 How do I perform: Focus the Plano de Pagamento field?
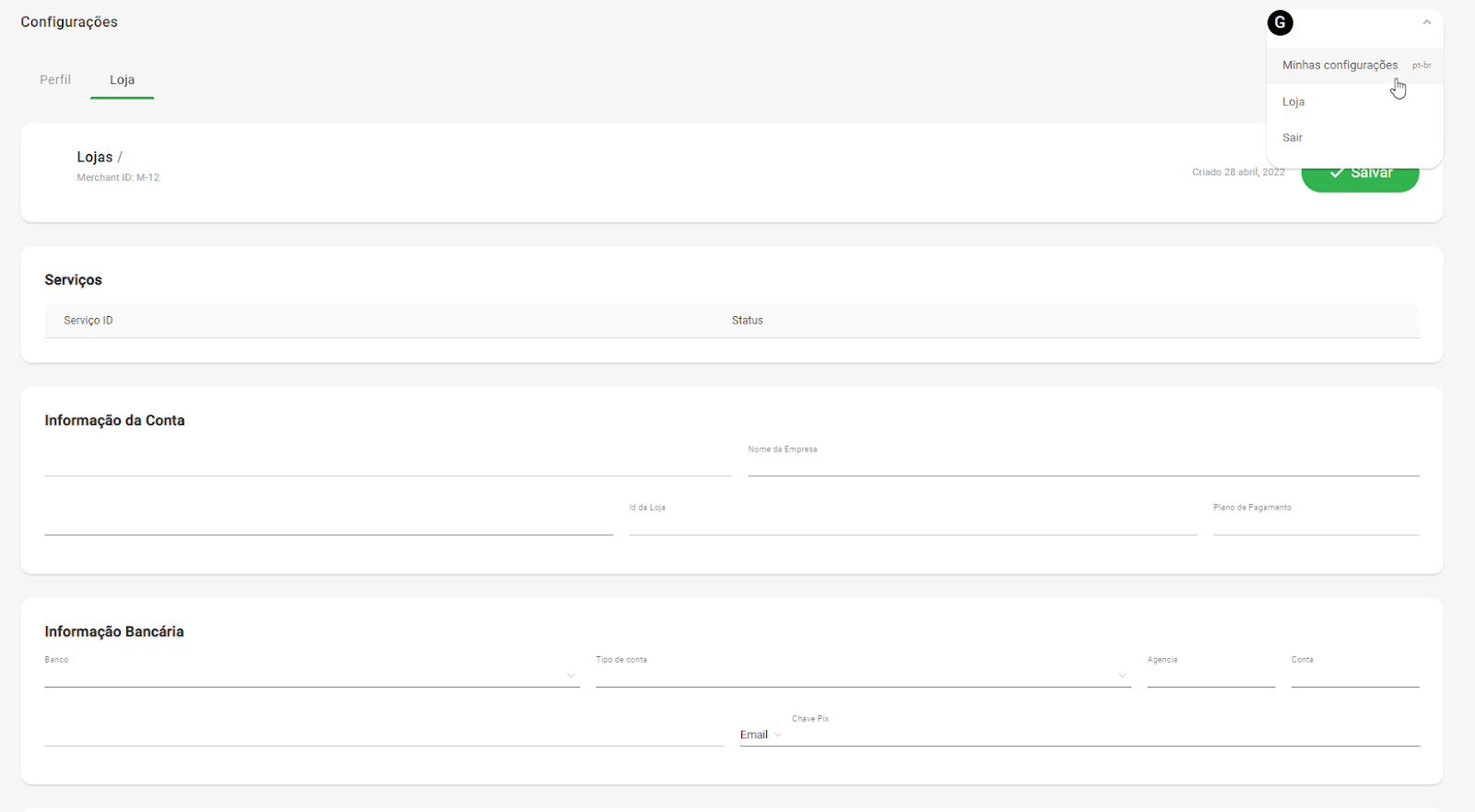[1316, 519]
